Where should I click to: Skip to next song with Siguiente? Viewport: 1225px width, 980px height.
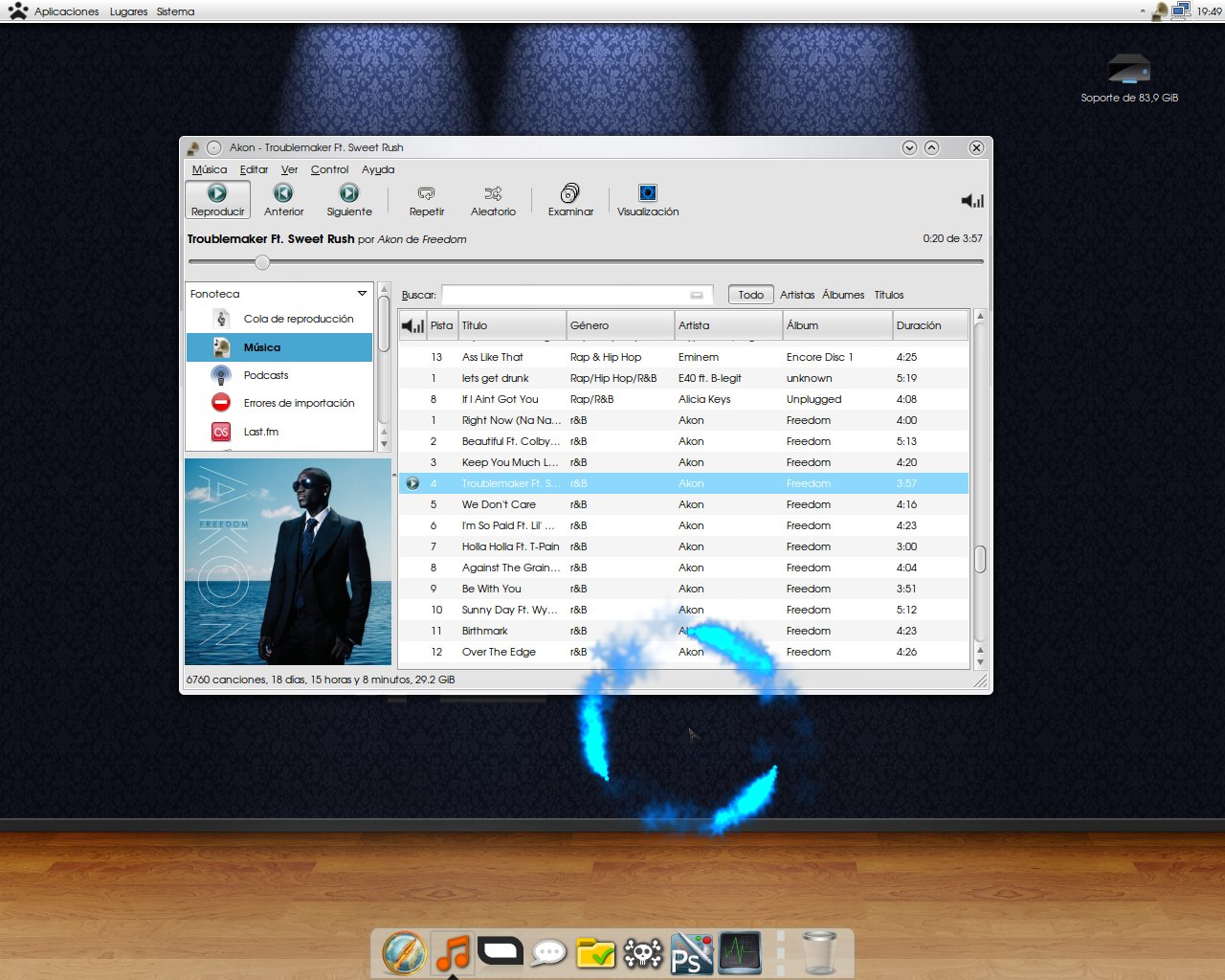pyautogui.click(x=349, y=200)
